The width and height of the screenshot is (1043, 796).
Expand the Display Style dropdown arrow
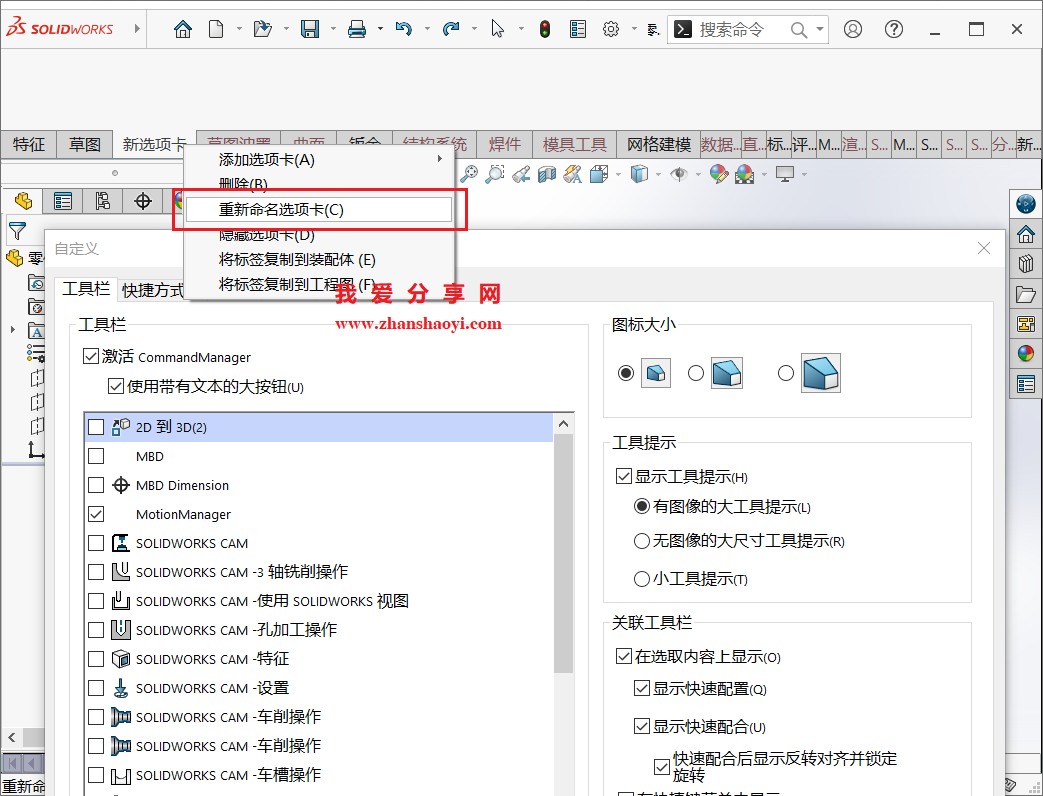[658, 173]
